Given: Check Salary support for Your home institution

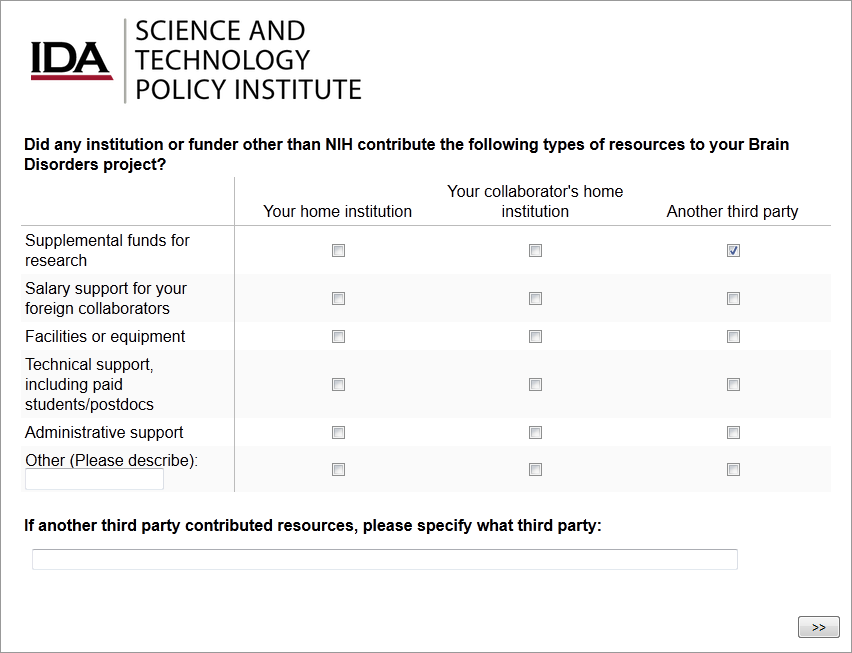Looking at the screenshot, I should point(338,299).
